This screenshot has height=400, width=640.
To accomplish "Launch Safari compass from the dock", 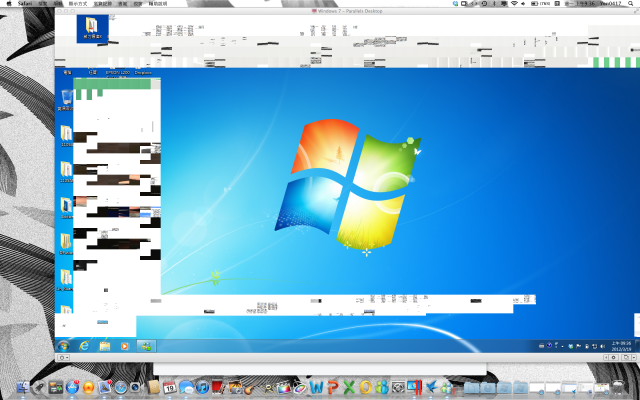I will [121, 387].
